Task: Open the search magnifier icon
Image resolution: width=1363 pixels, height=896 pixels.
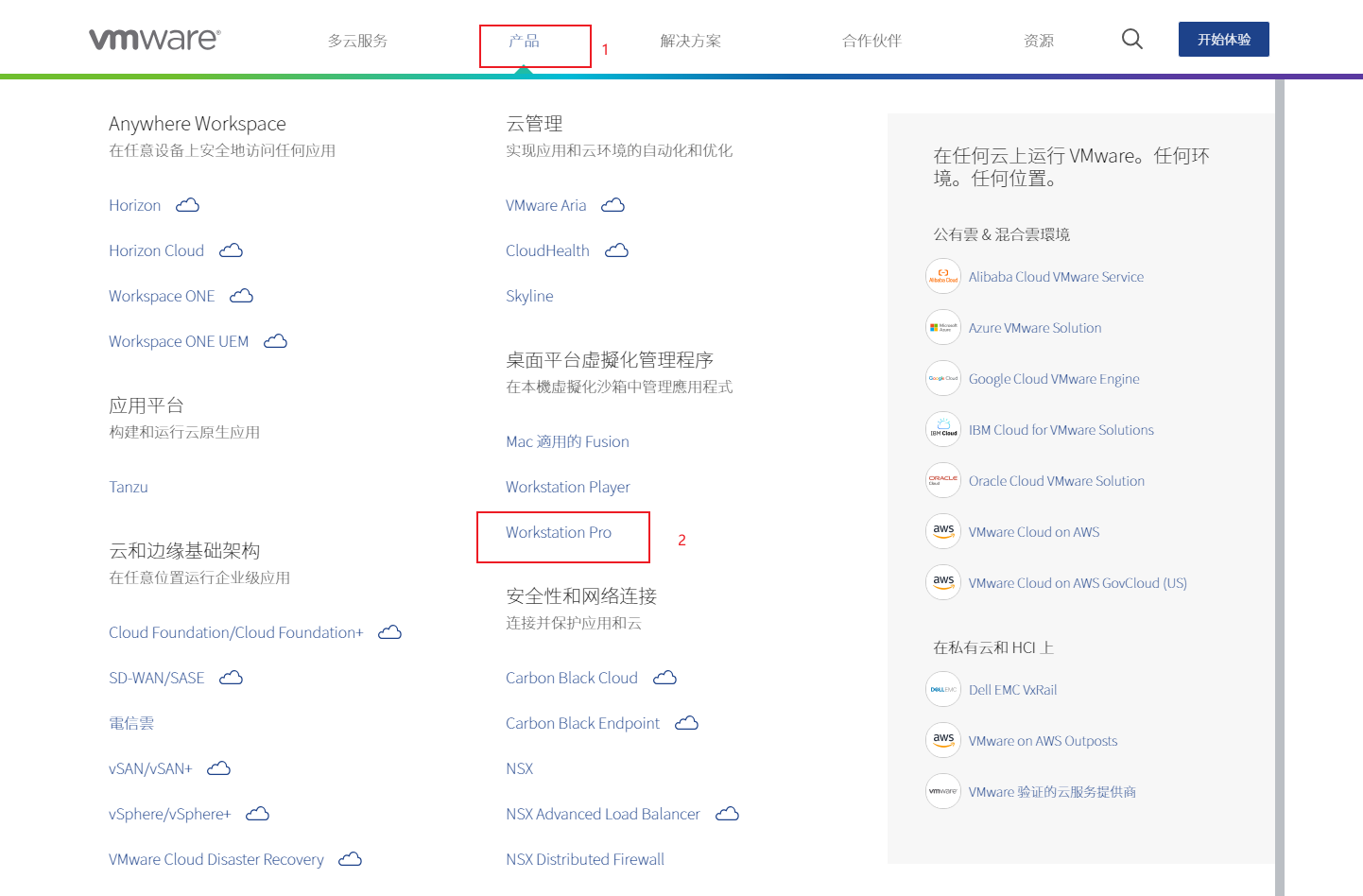Action: click(x=1132, y=39)
